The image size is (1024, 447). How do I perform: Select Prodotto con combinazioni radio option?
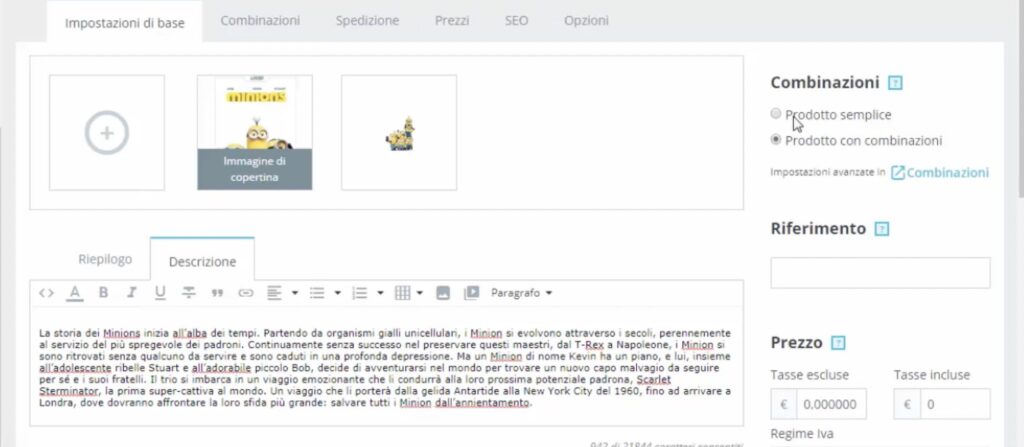776,140
